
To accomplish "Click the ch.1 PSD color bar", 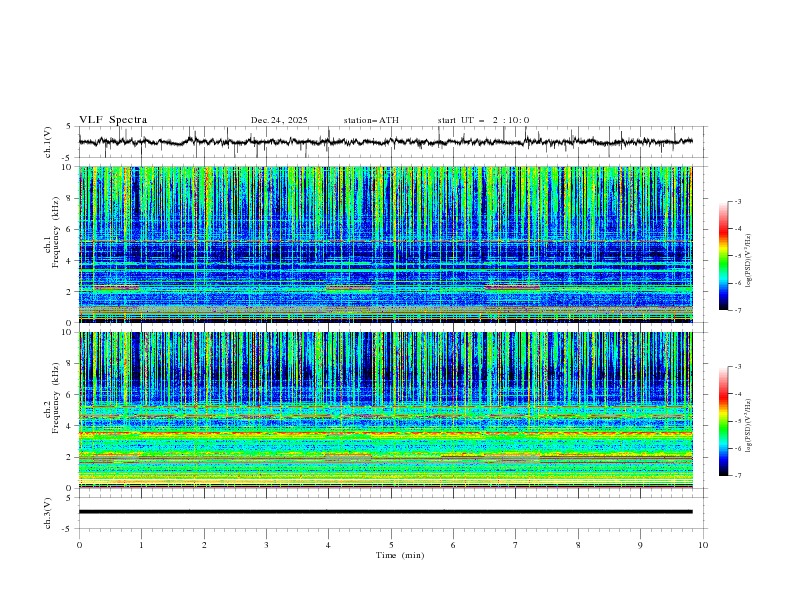I will click(724, 256).
